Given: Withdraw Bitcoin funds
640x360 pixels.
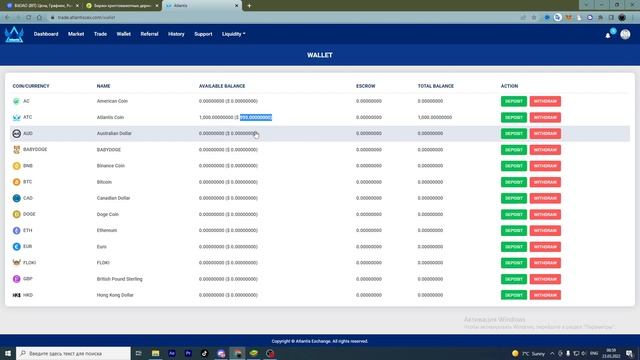Looking at the screenshot, I should tap(545, 182).
